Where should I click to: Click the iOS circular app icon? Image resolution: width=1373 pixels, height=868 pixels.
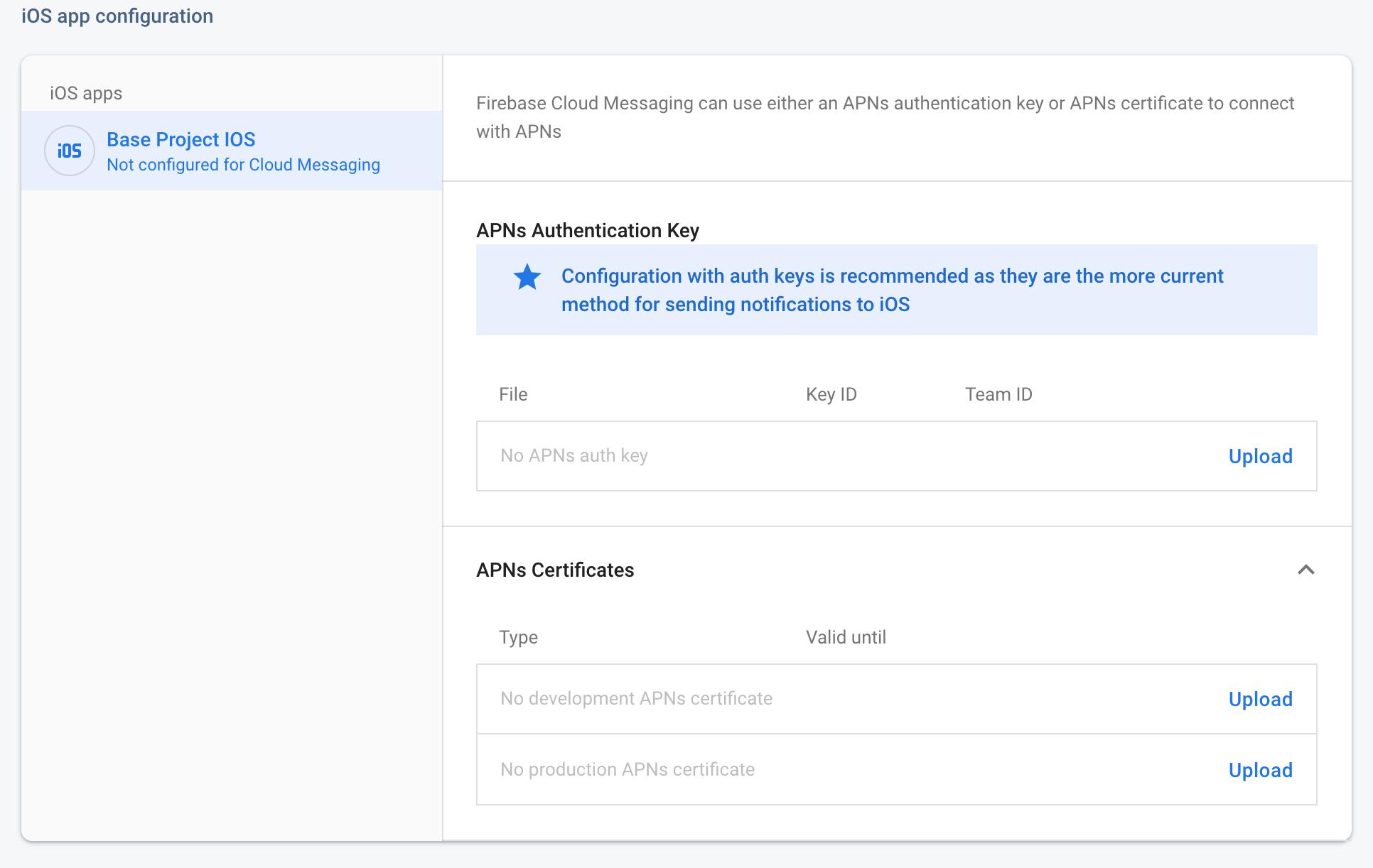(x=70, y=151)
